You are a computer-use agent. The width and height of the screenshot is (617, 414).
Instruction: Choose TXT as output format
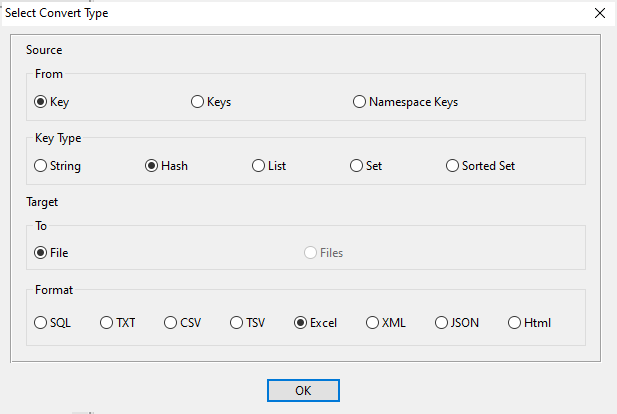[x=107, y=323]
